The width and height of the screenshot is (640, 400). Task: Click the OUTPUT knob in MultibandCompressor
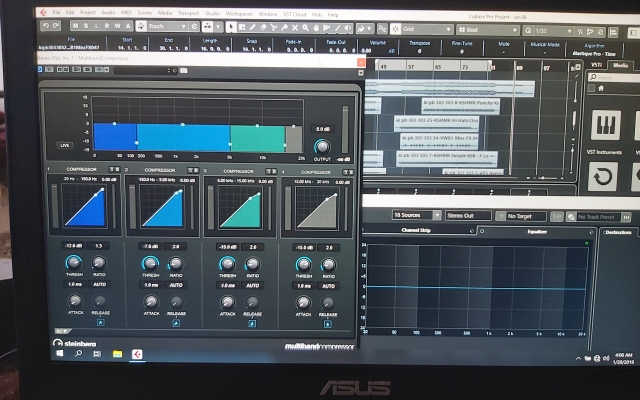(322, 147)
